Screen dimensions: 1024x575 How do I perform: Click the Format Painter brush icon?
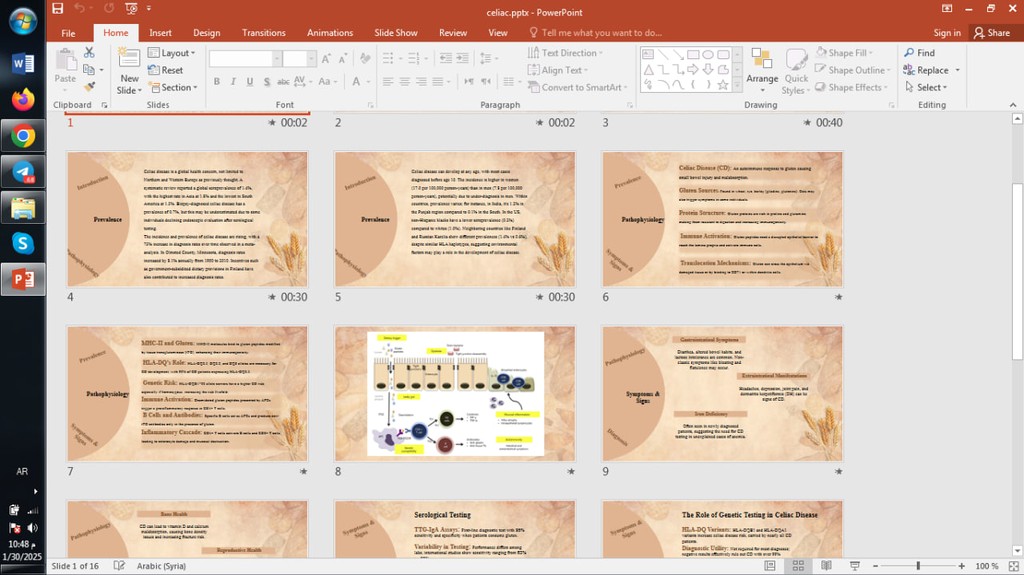(89, 86)
